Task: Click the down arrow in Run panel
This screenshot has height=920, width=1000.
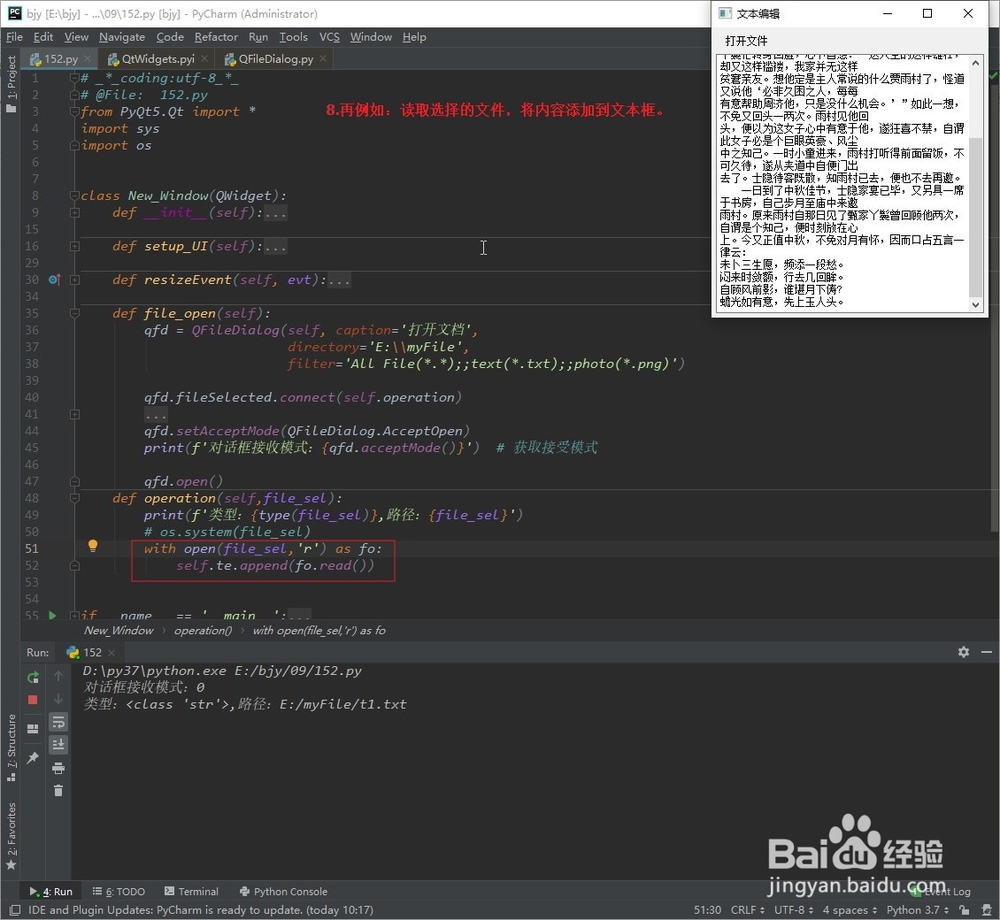Action: [x=58, y=699]
